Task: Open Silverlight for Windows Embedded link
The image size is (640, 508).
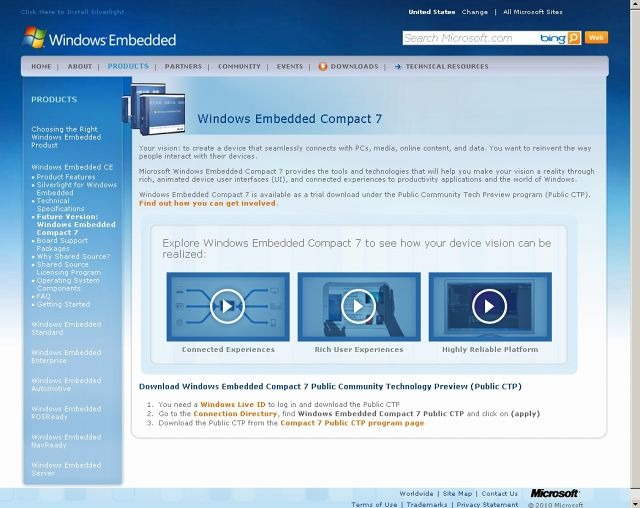Action: tap(77, 189)
